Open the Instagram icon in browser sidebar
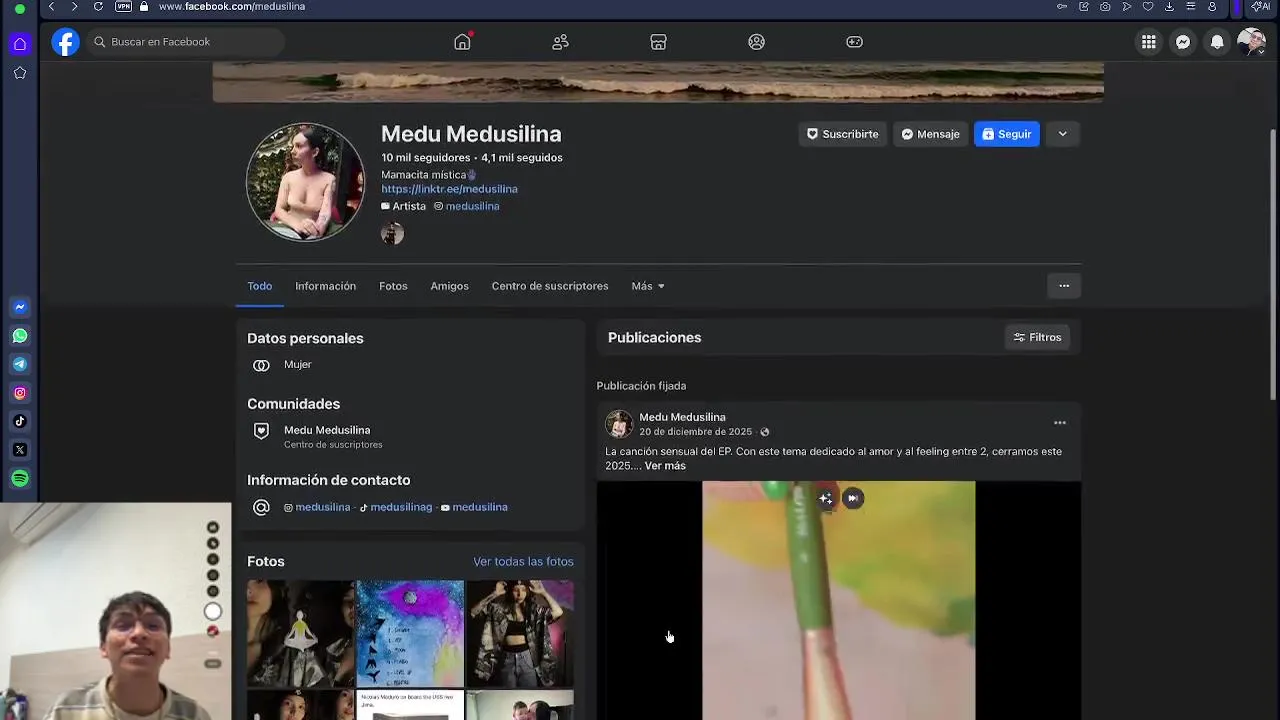Screen dimensions: 1280x720 [20, 393]
